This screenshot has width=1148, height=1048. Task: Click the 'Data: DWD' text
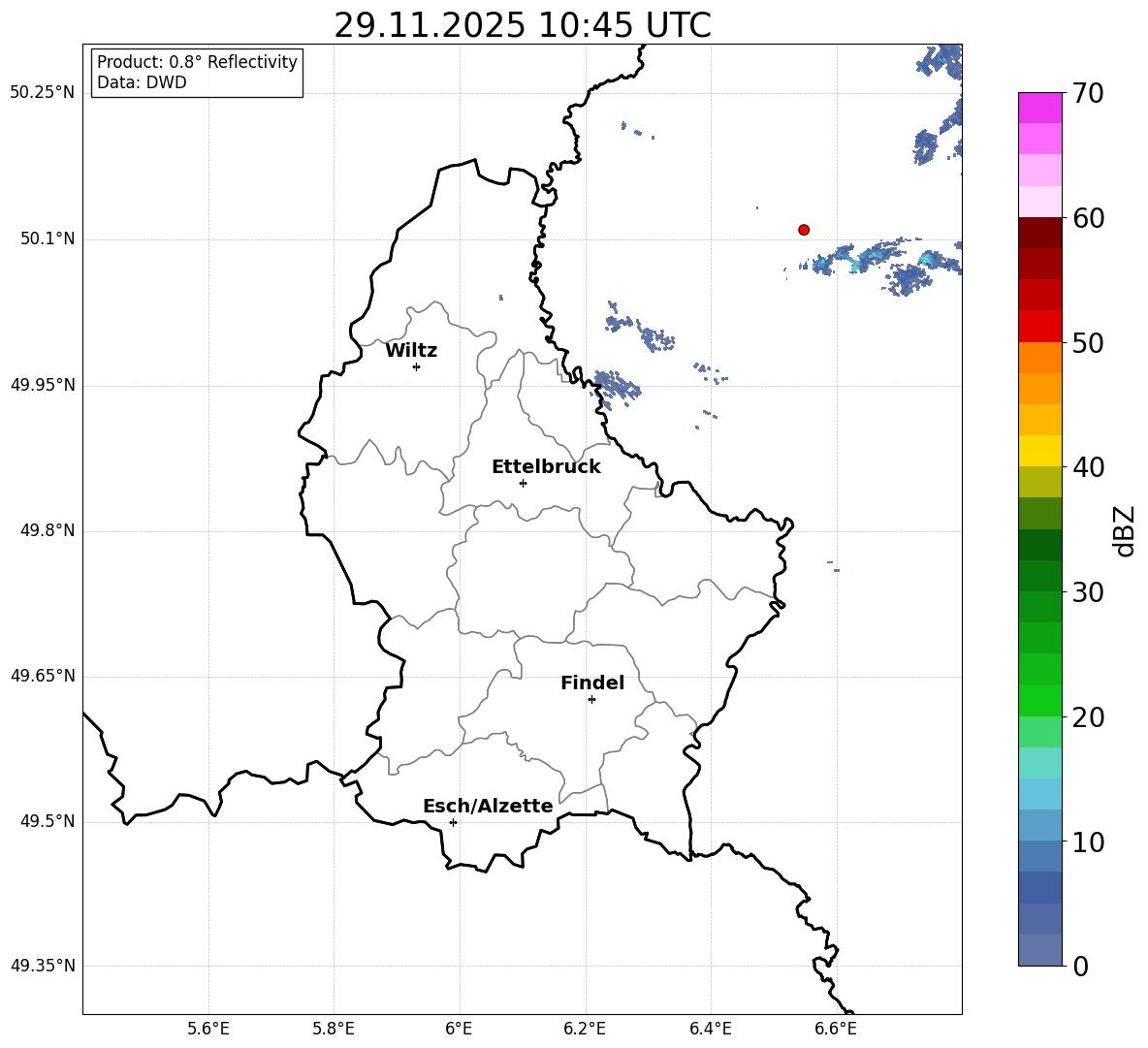click(x=142, y=82)
